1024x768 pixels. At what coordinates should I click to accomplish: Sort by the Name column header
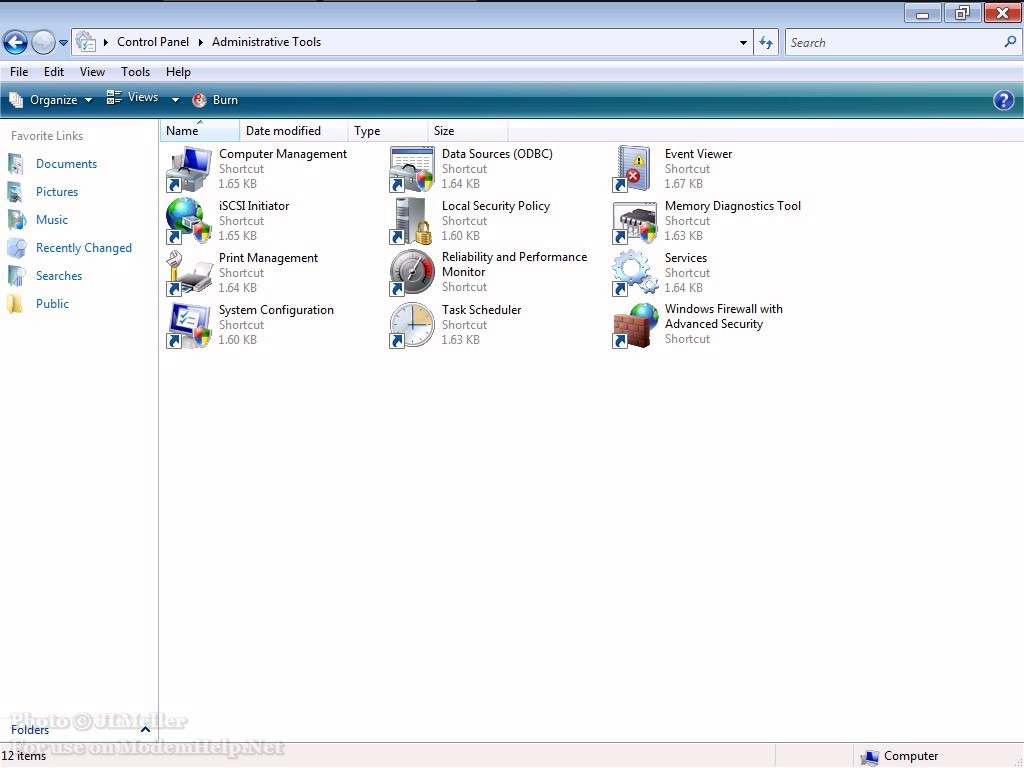tap(200, 131)
